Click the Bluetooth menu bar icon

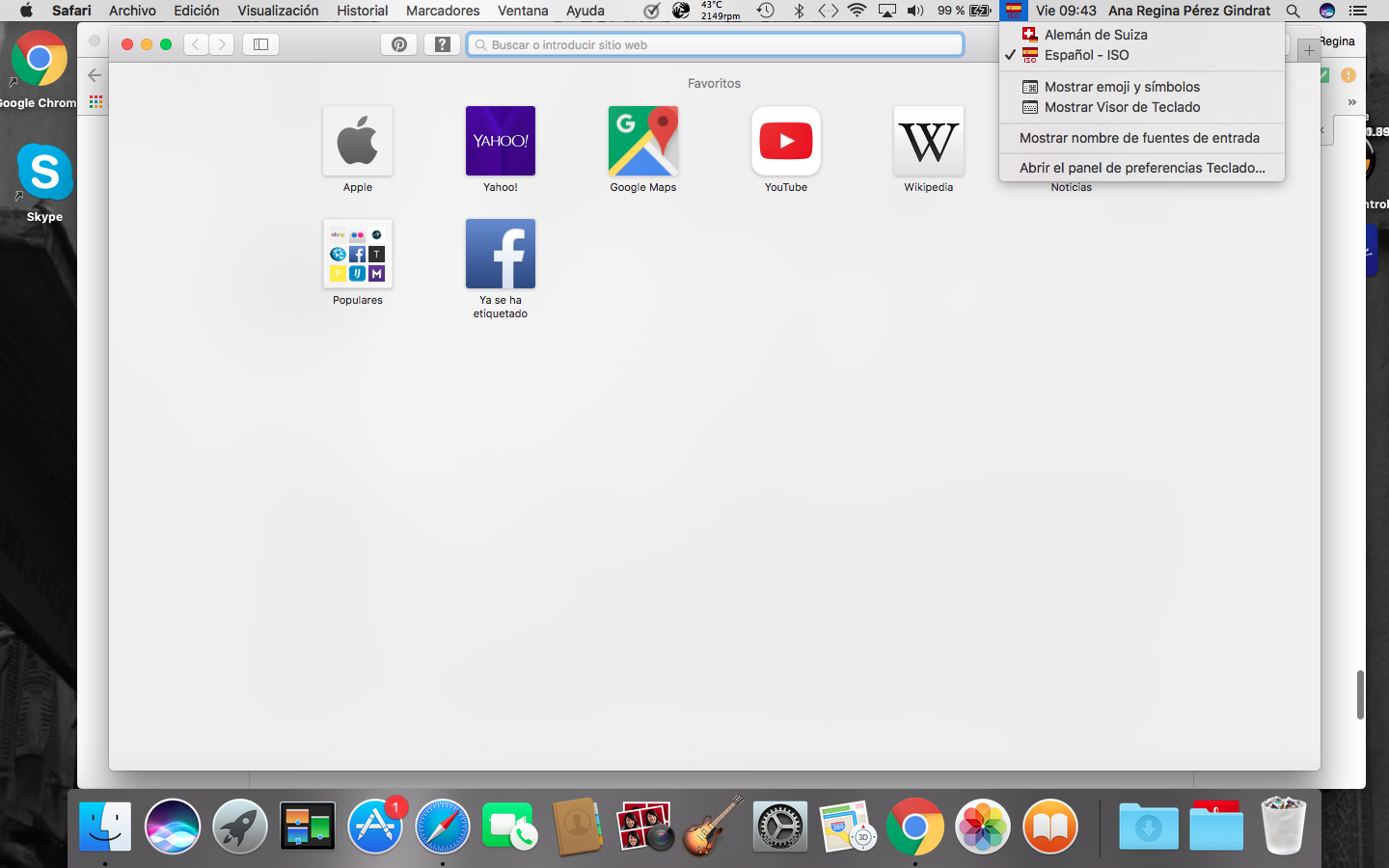coord(799,11)
